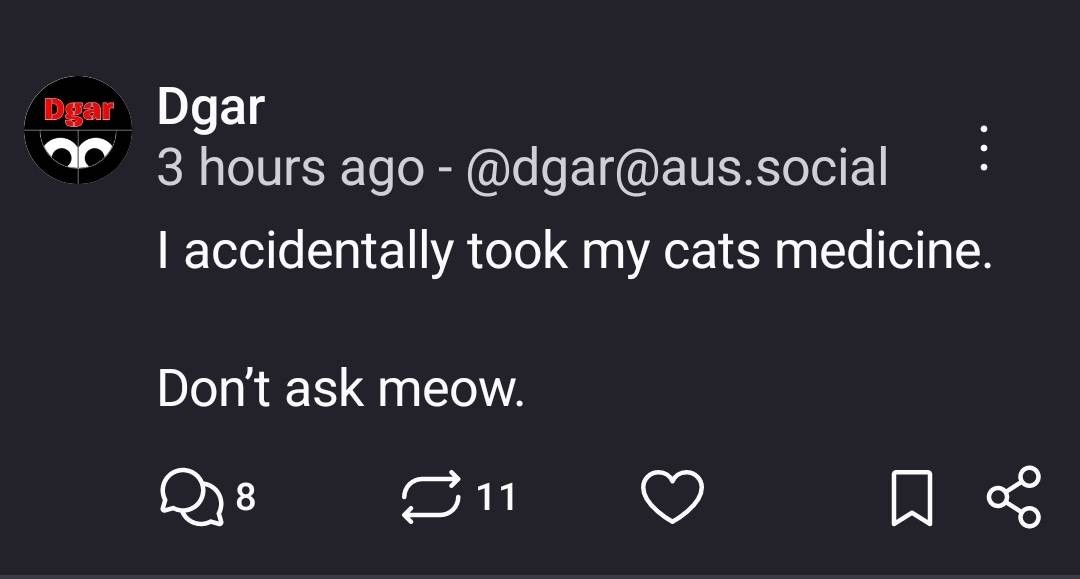Favorite the post with the heart icon
The image size is (1080, 579).
[x=672, y=497]
